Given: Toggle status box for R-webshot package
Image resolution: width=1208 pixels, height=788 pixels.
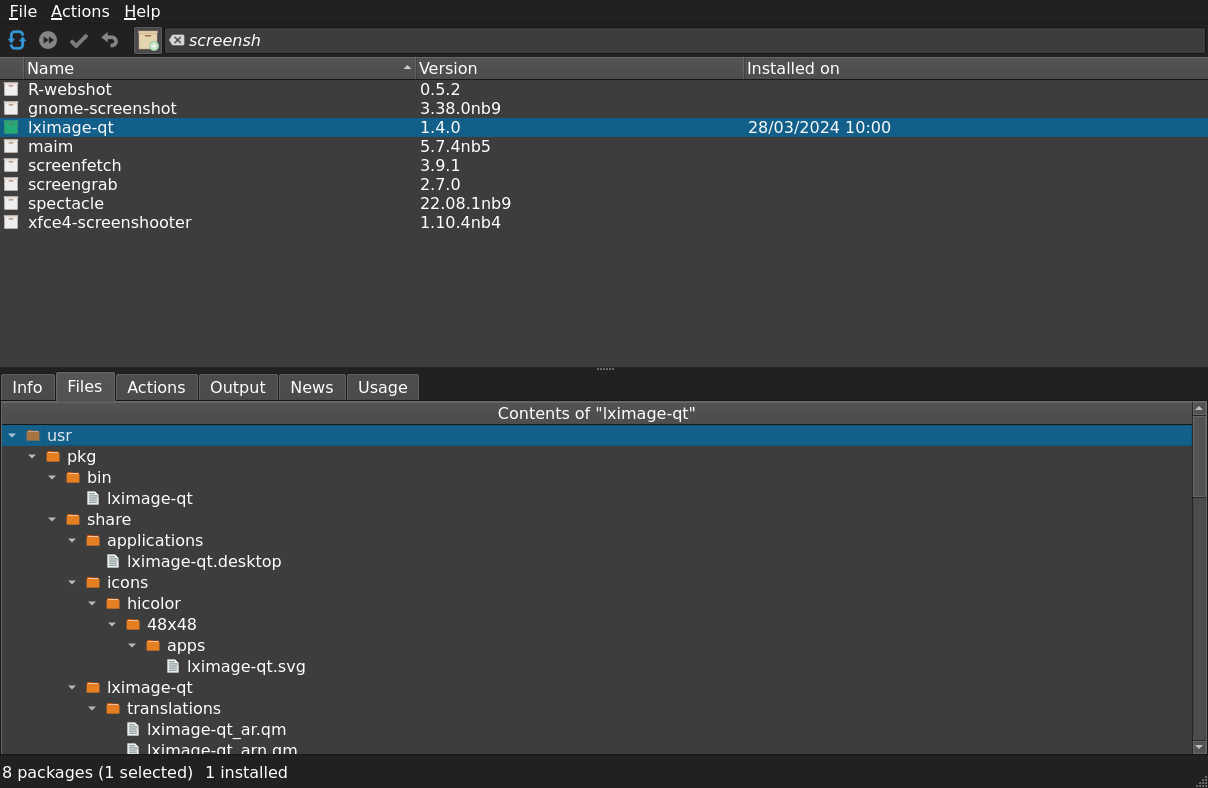Looking at the screenshot, I should tap(11, 89).
